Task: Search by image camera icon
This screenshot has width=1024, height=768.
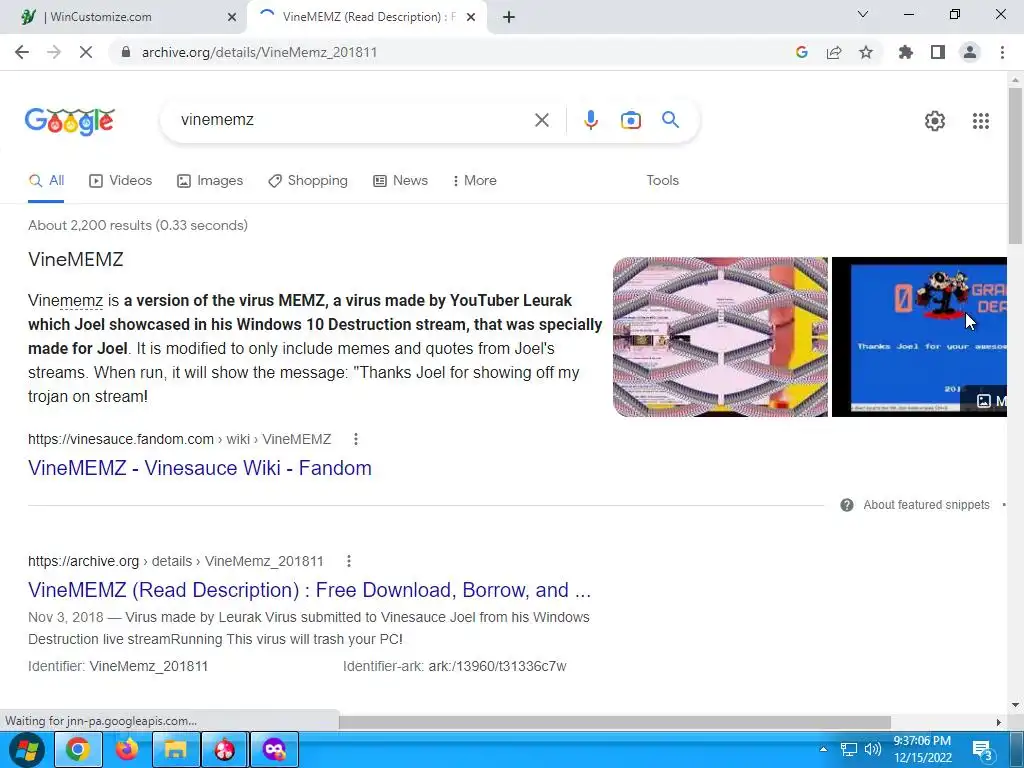Action: (x=631, y=120)
